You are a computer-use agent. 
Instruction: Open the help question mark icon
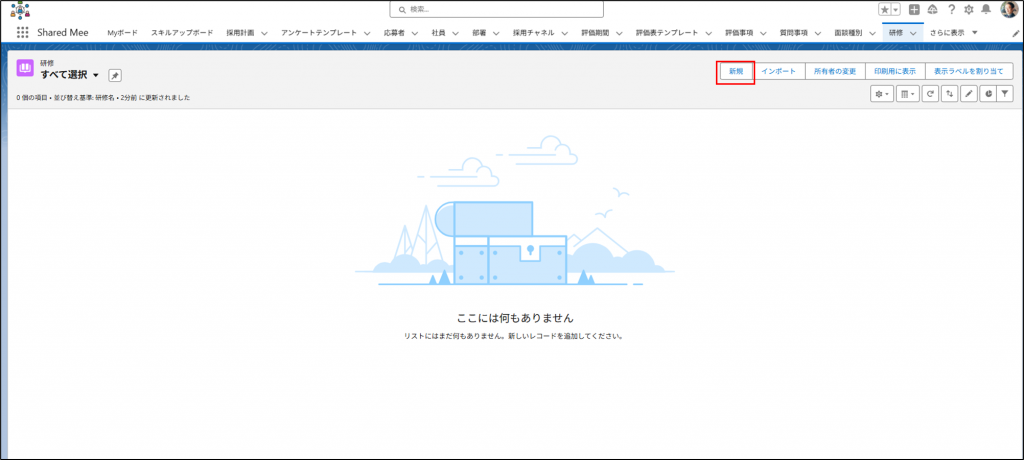(x=950, y=9)
